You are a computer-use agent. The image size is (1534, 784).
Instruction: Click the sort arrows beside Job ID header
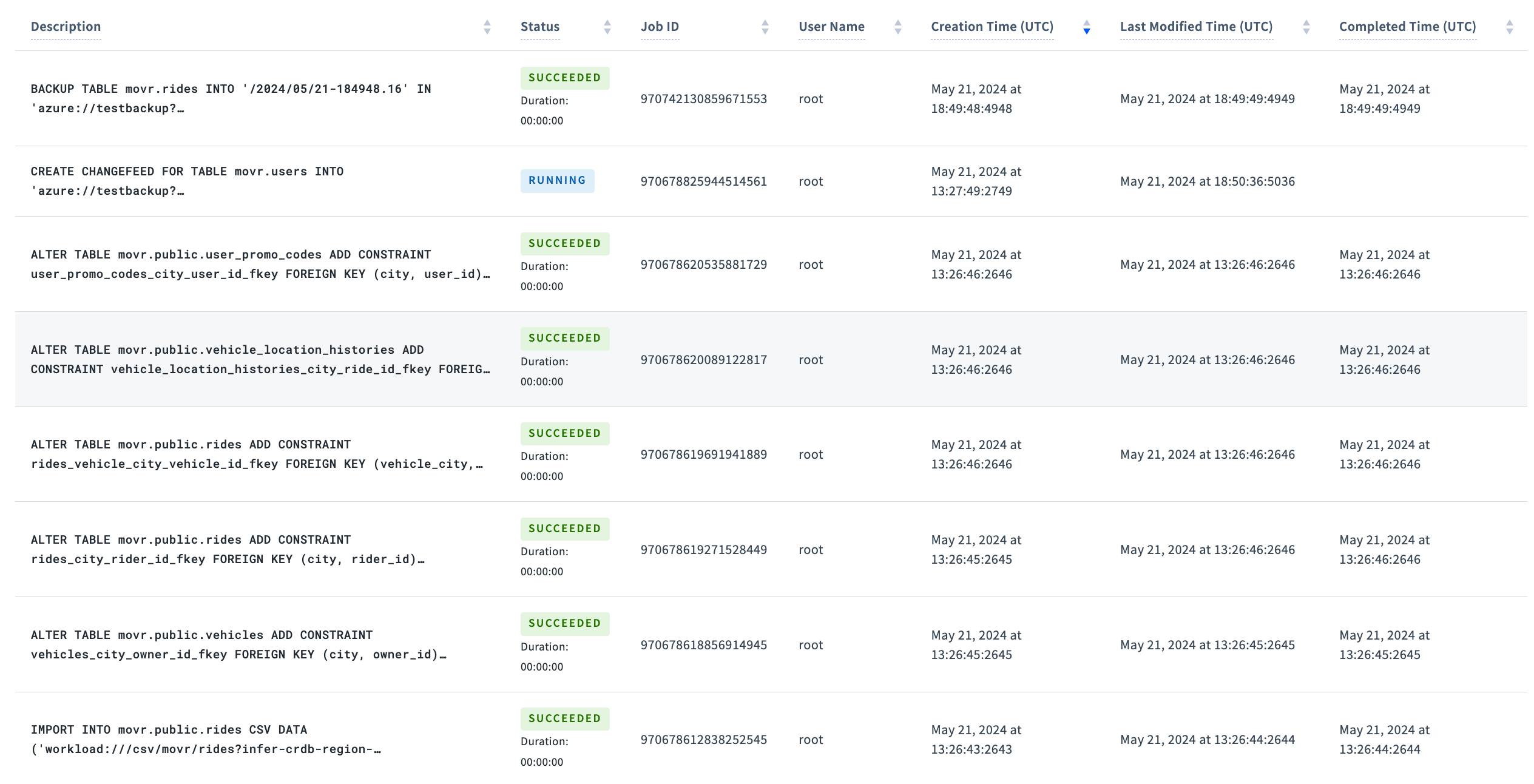[765, 27]
